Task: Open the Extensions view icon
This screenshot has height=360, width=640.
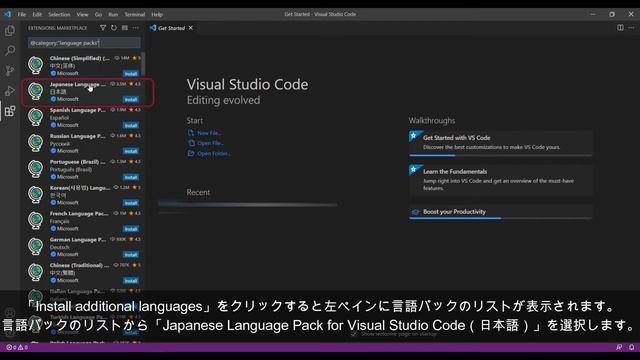Action: (x=10, y=111)
